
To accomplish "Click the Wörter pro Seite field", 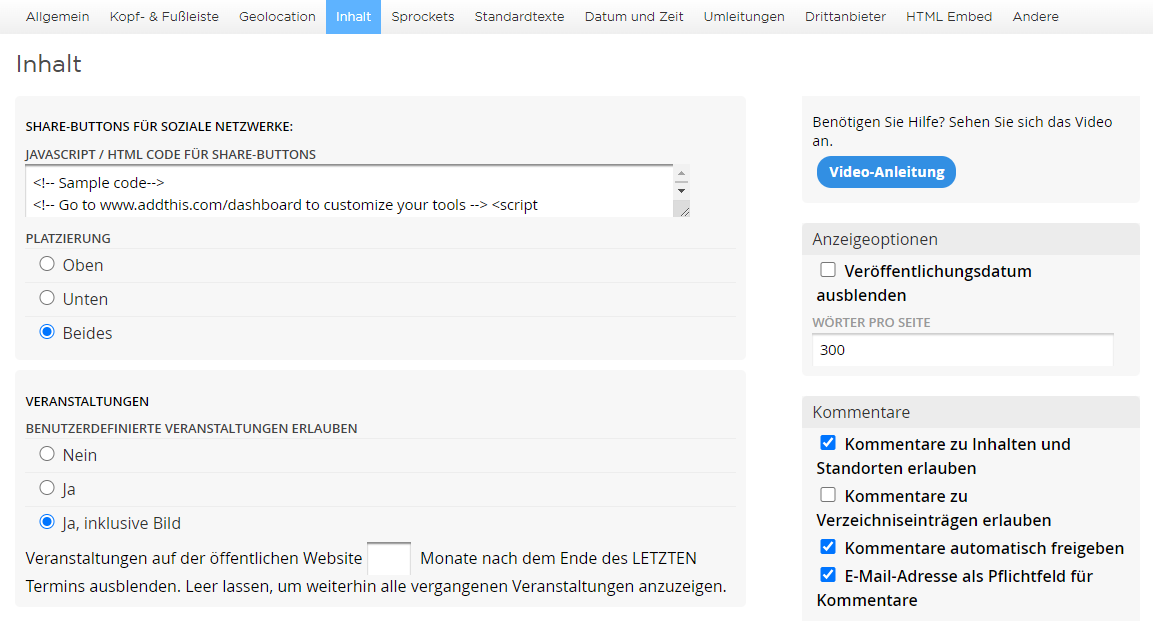I will click(963, 350).
